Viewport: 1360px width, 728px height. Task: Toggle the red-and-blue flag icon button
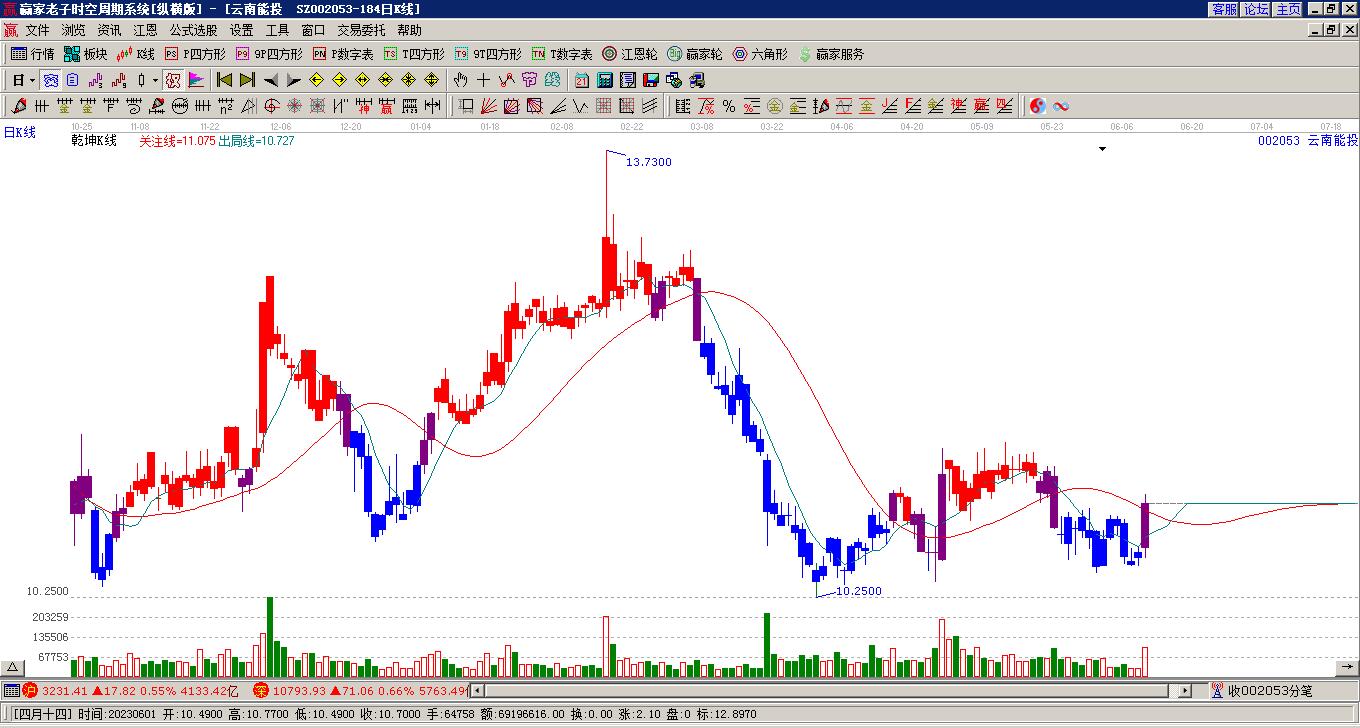[196, 80]
